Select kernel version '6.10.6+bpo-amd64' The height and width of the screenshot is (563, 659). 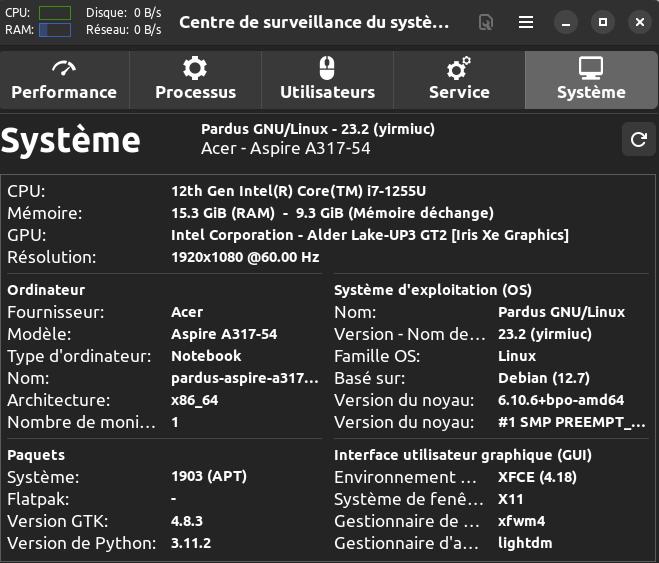[561, 400]
